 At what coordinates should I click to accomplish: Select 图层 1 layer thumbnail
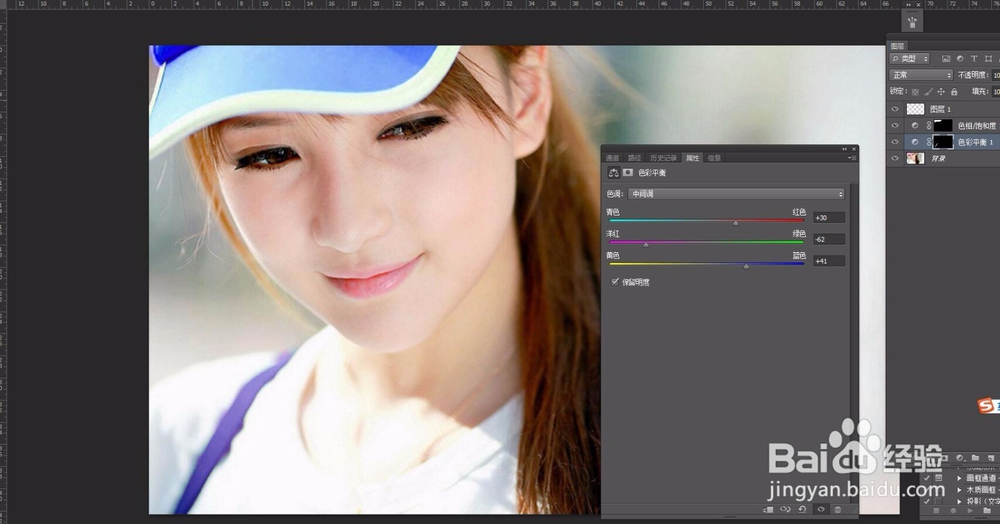click(x=916, y=109)
